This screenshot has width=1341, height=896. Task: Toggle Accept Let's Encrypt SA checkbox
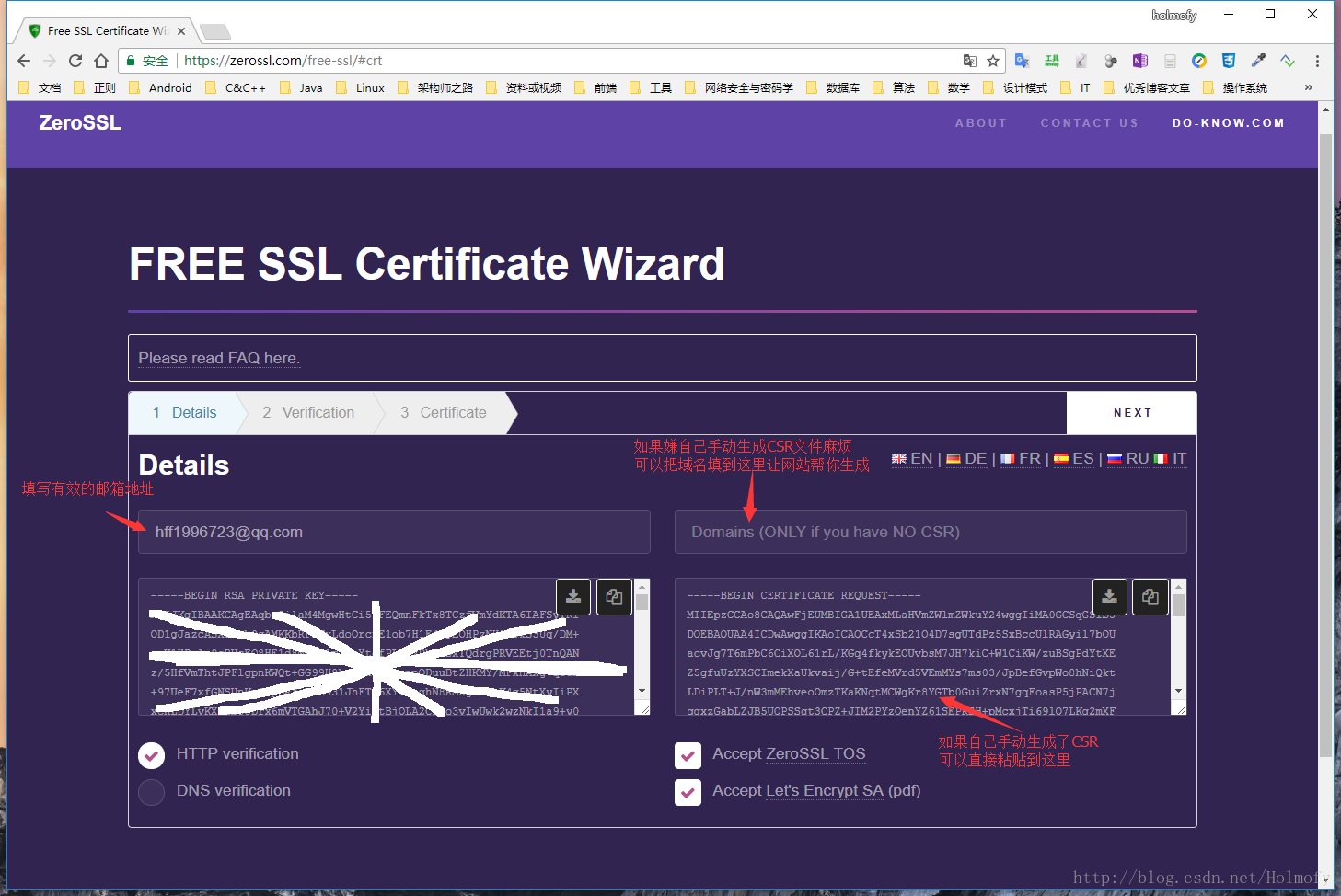(688, 792)
